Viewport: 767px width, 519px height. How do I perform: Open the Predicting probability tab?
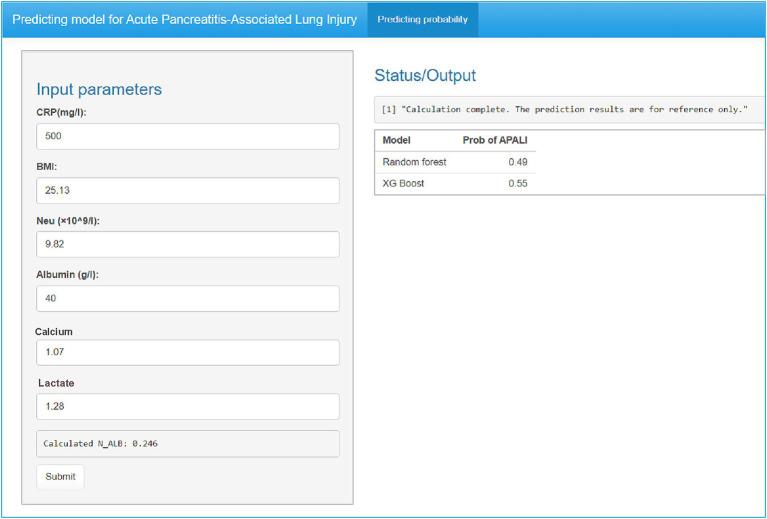pos(422,19)
